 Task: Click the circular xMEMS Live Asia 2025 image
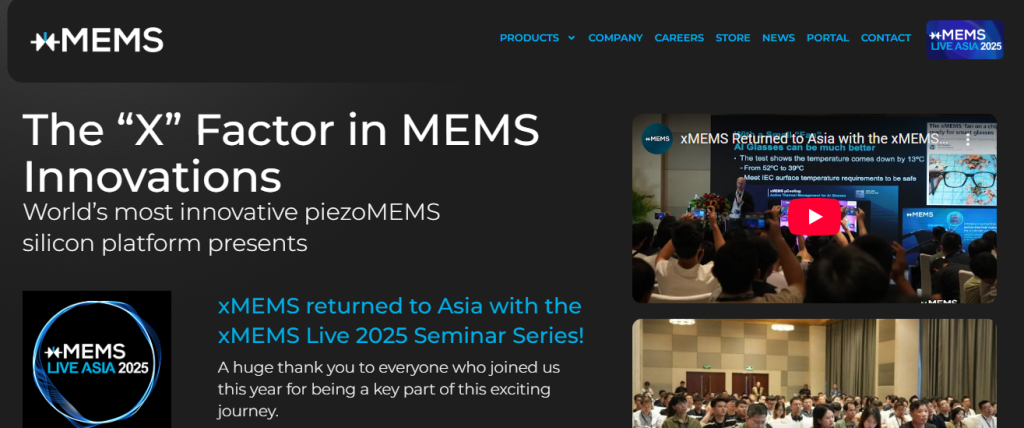[x=97, y=360]
